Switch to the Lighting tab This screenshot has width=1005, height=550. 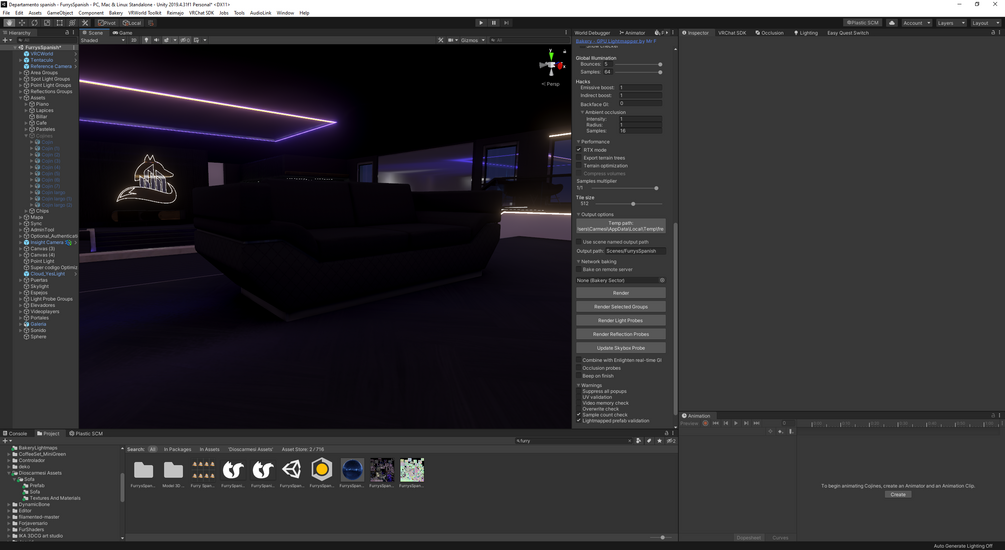click(x=806, y=33)
